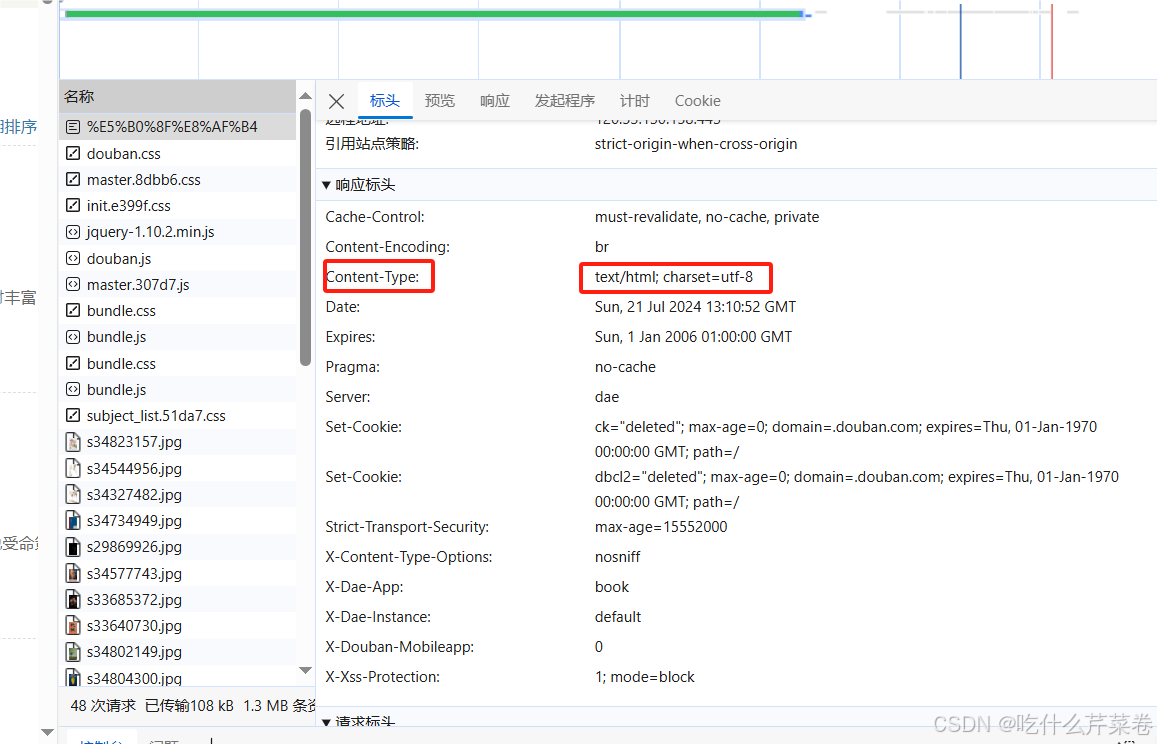Screen dimensions: 1157x744
Task: Click the text/html; charset=utf-8 value
Action: (674, 277)
